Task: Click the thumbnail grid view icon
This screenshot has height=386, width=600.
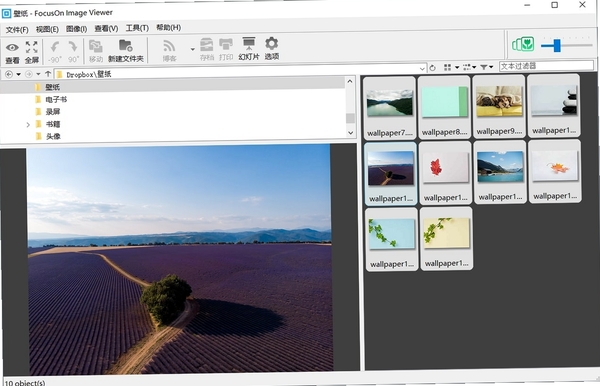Action: tap(447, 68)
